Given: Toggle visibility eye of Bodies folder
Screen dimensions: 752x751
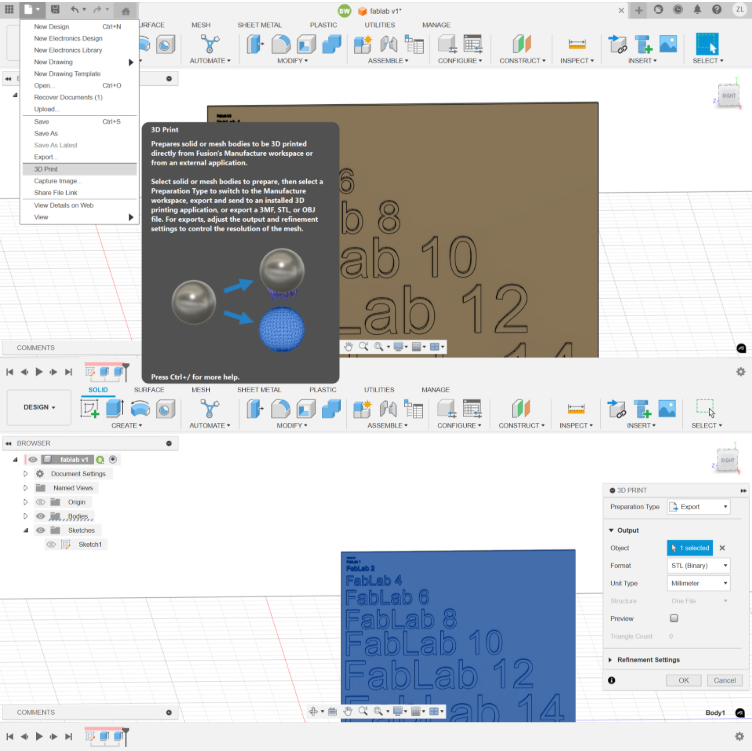Looking at the screenshot, I should 40,516.
